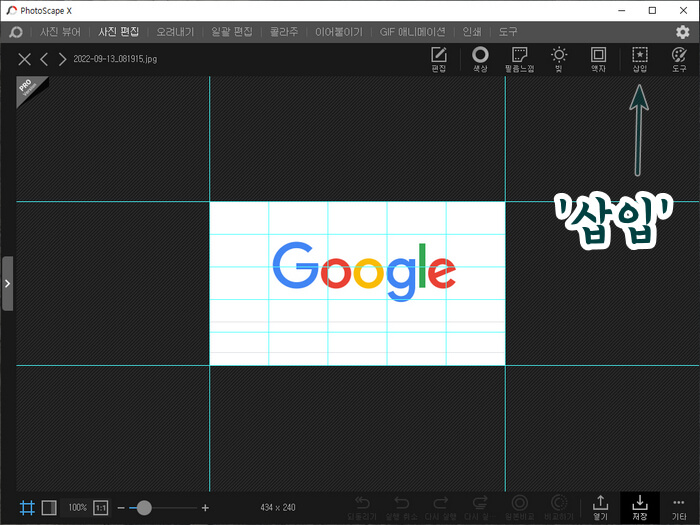
Task: Toggle the side-by-side compare view icon
Action: 49,508
